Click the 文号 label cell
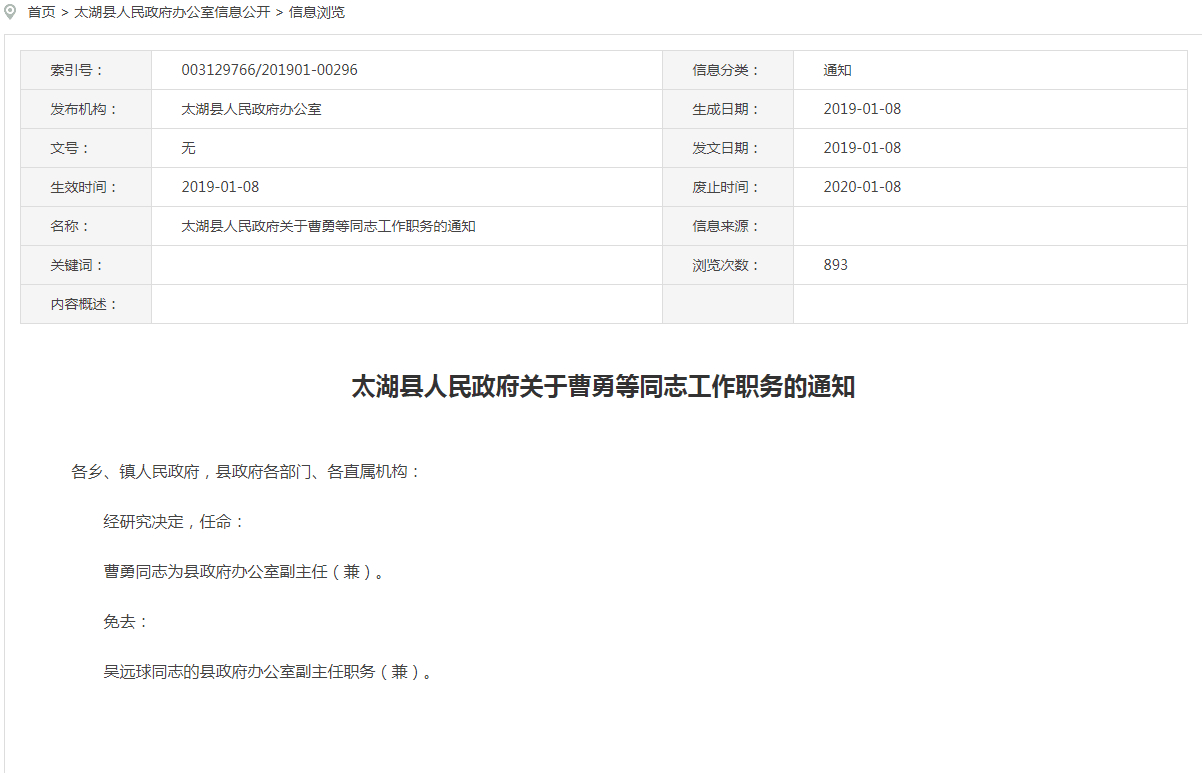 [86, 148]
